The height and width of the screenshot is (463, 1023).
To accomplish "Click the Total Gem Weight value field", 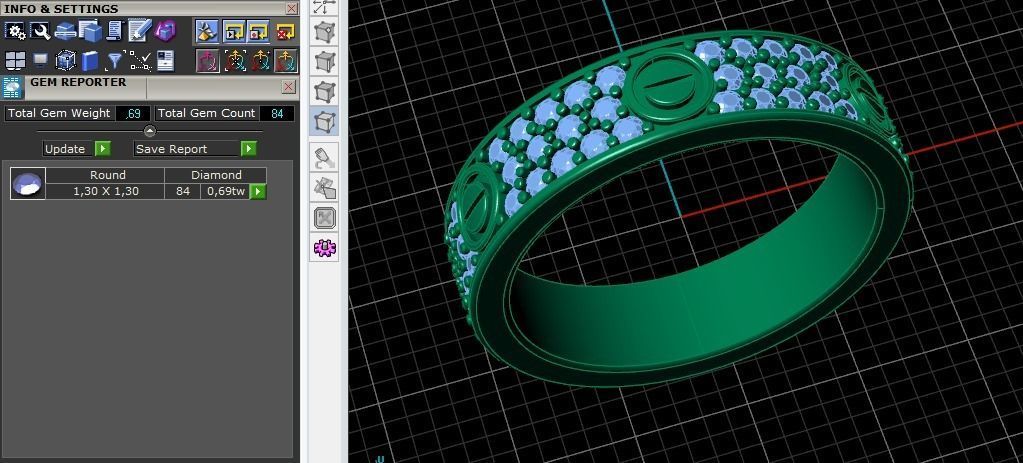I will click(x=133, y=113).
